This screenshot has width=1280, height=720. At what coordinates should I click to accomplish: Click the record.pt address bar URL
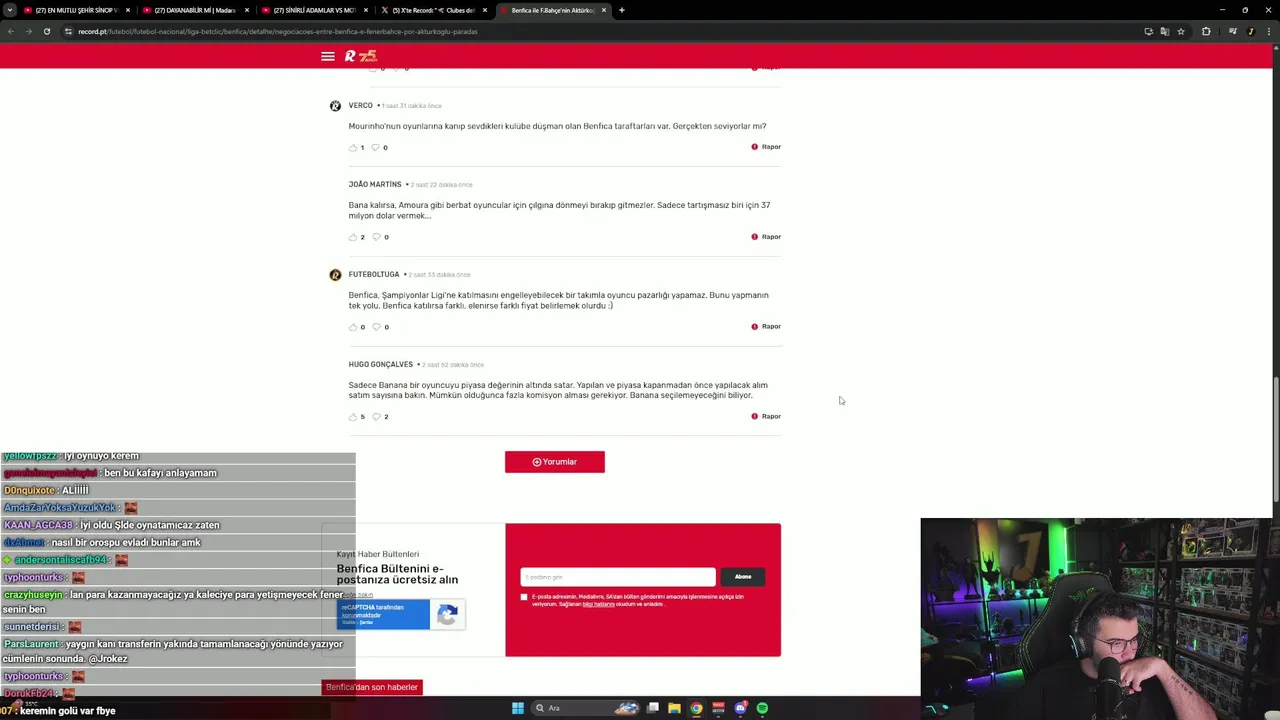coord(278,31)
